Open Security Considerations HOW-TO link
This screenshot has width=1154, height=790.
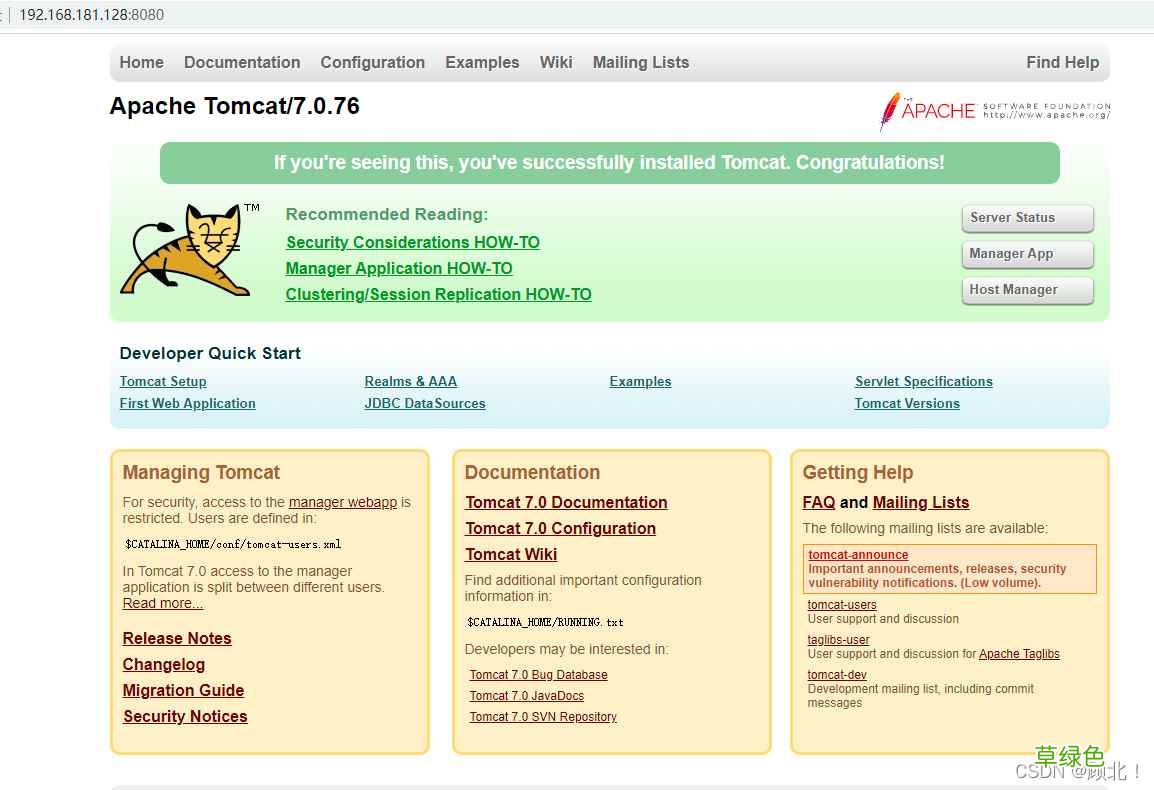click(x=413, y=242)
